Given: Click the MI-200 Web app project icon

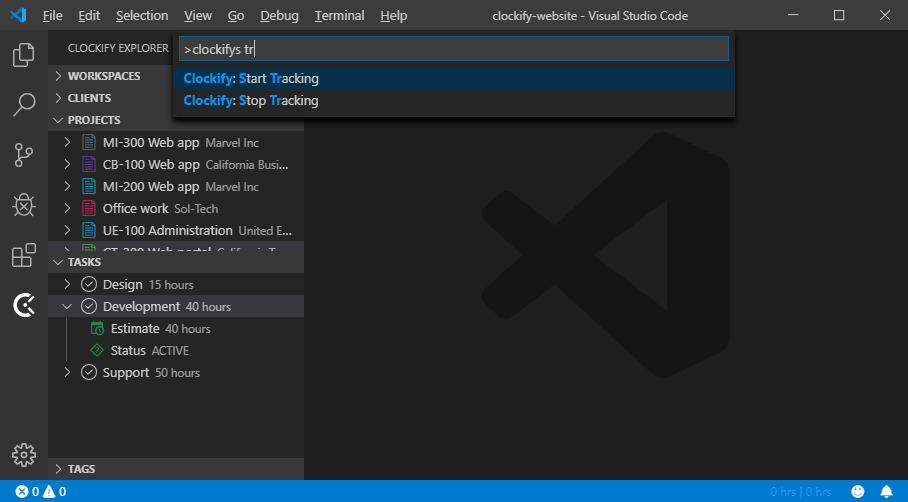Looking at the screenshot, I should [89, 186].
